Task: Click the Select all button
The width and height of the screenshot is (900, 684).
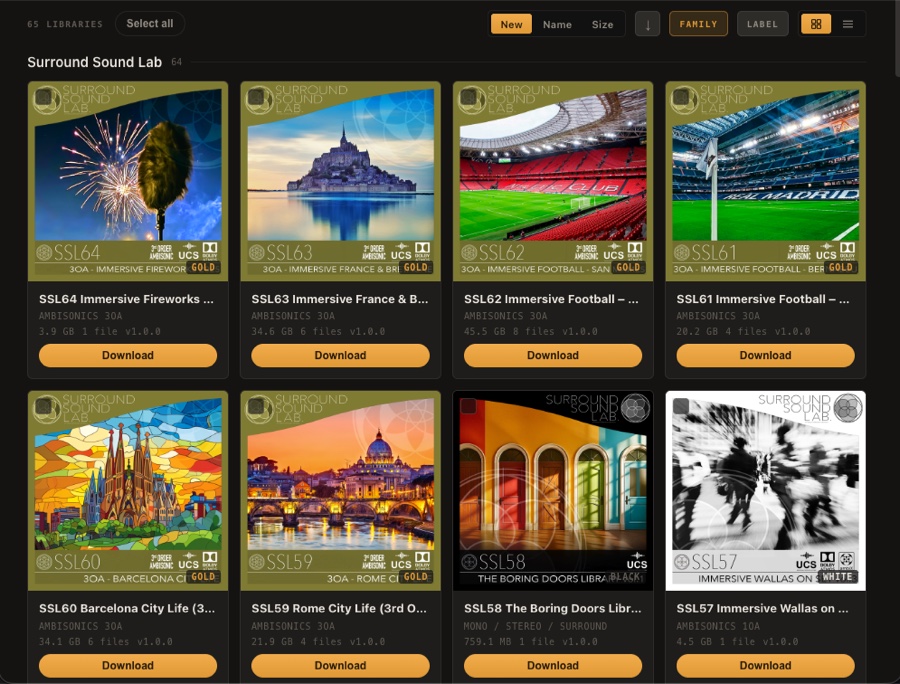Action: [x=150, y=24]
